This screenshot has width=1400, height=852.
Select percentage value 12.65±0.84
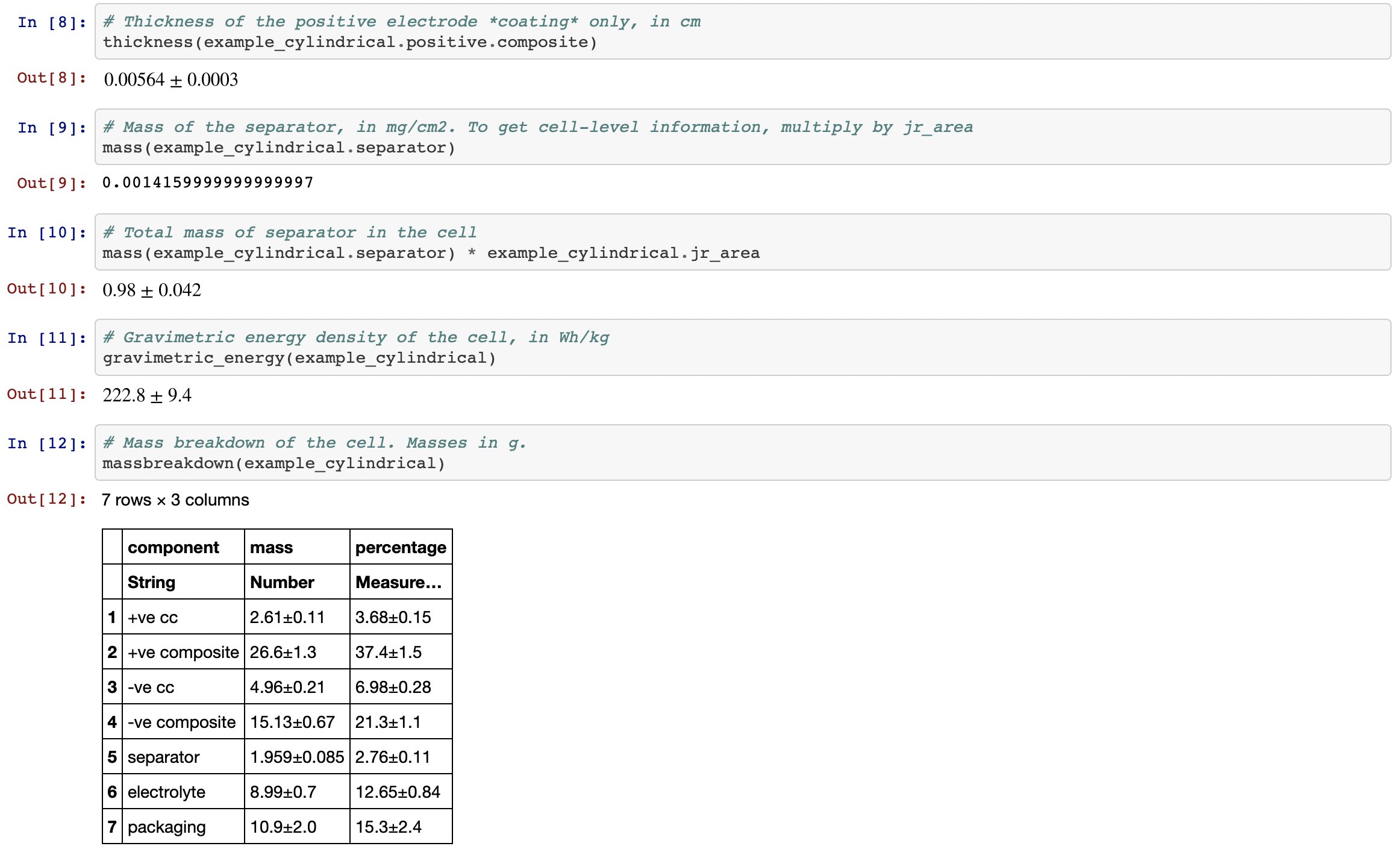click(x=401, y=792)
